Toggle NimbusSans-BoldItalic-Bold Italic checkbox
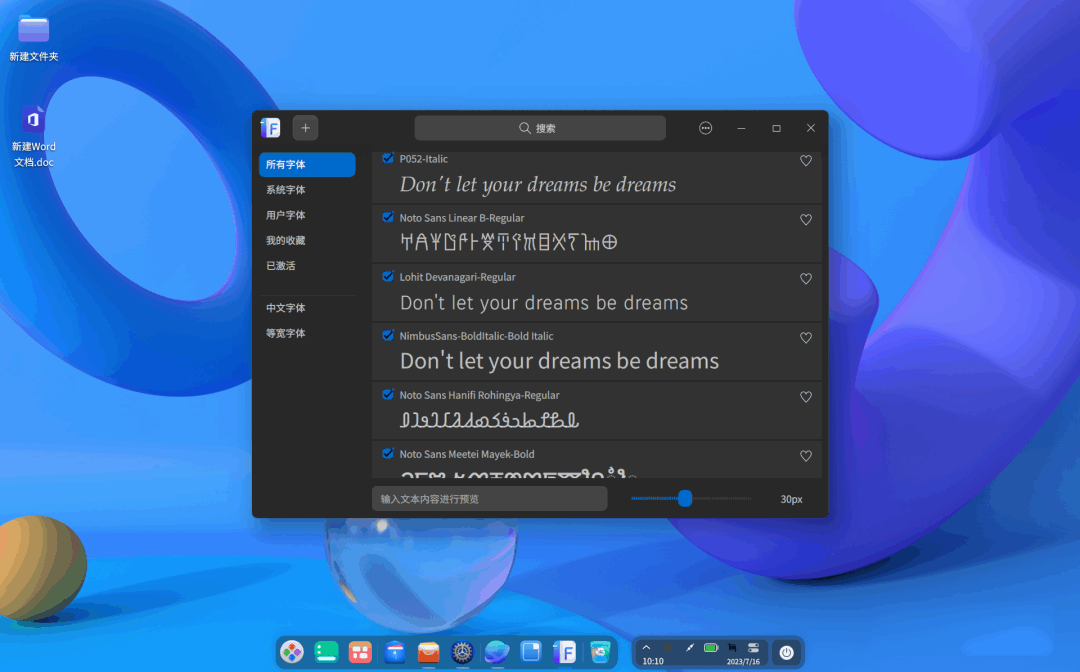 point(388,336)
